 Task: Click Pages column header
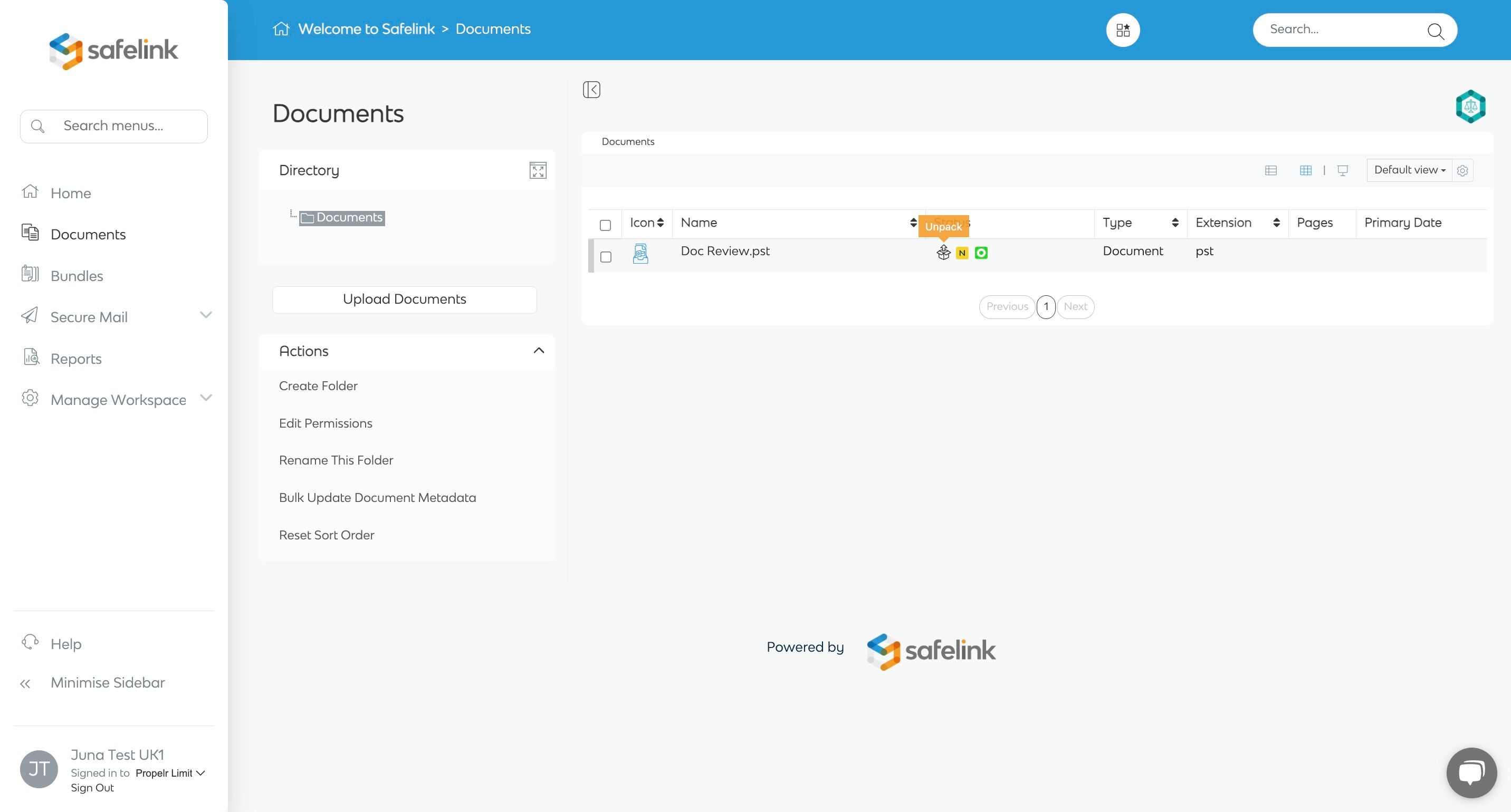click(1315, 223)
